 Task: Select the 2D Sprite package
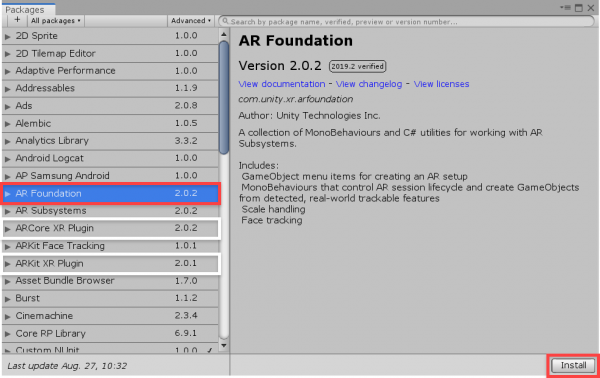pos(110,36)
